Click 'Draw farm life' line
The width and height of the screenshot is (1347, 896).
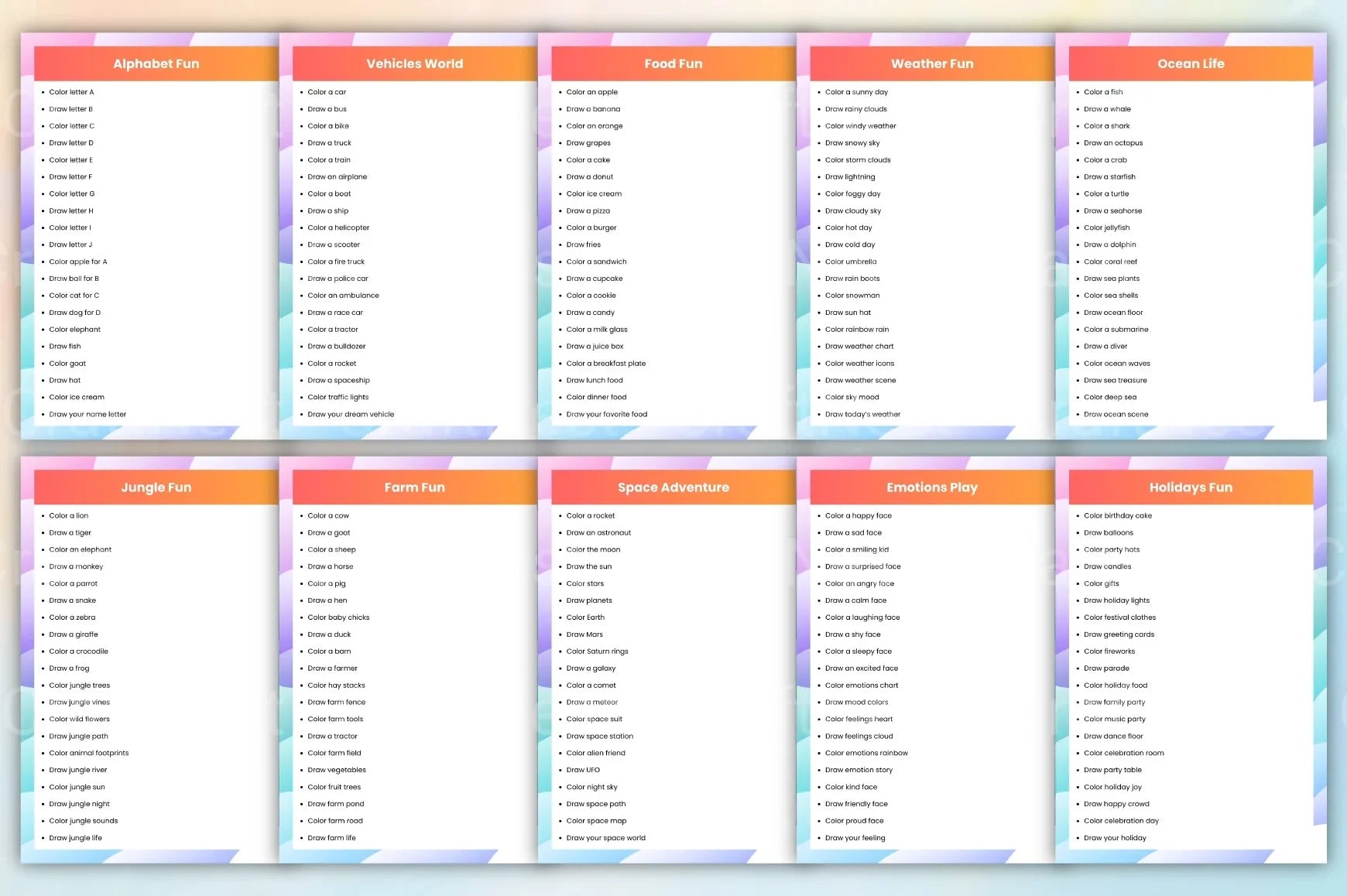click(x=332, y=838)
